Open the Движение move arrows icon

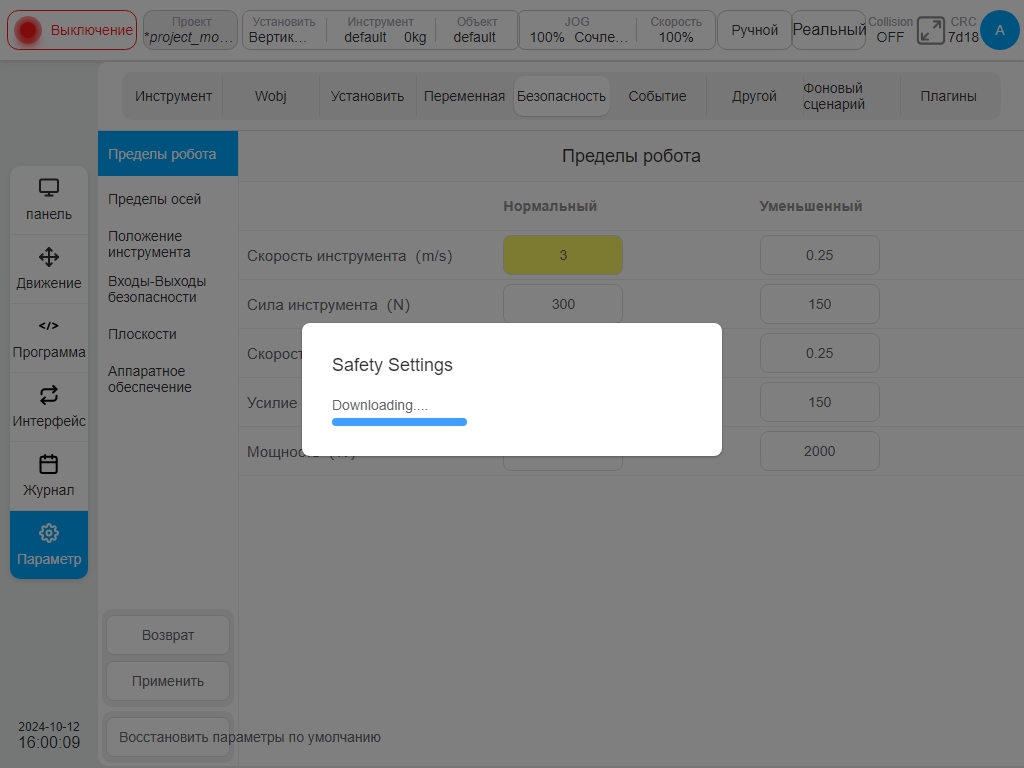coord(49,257)
